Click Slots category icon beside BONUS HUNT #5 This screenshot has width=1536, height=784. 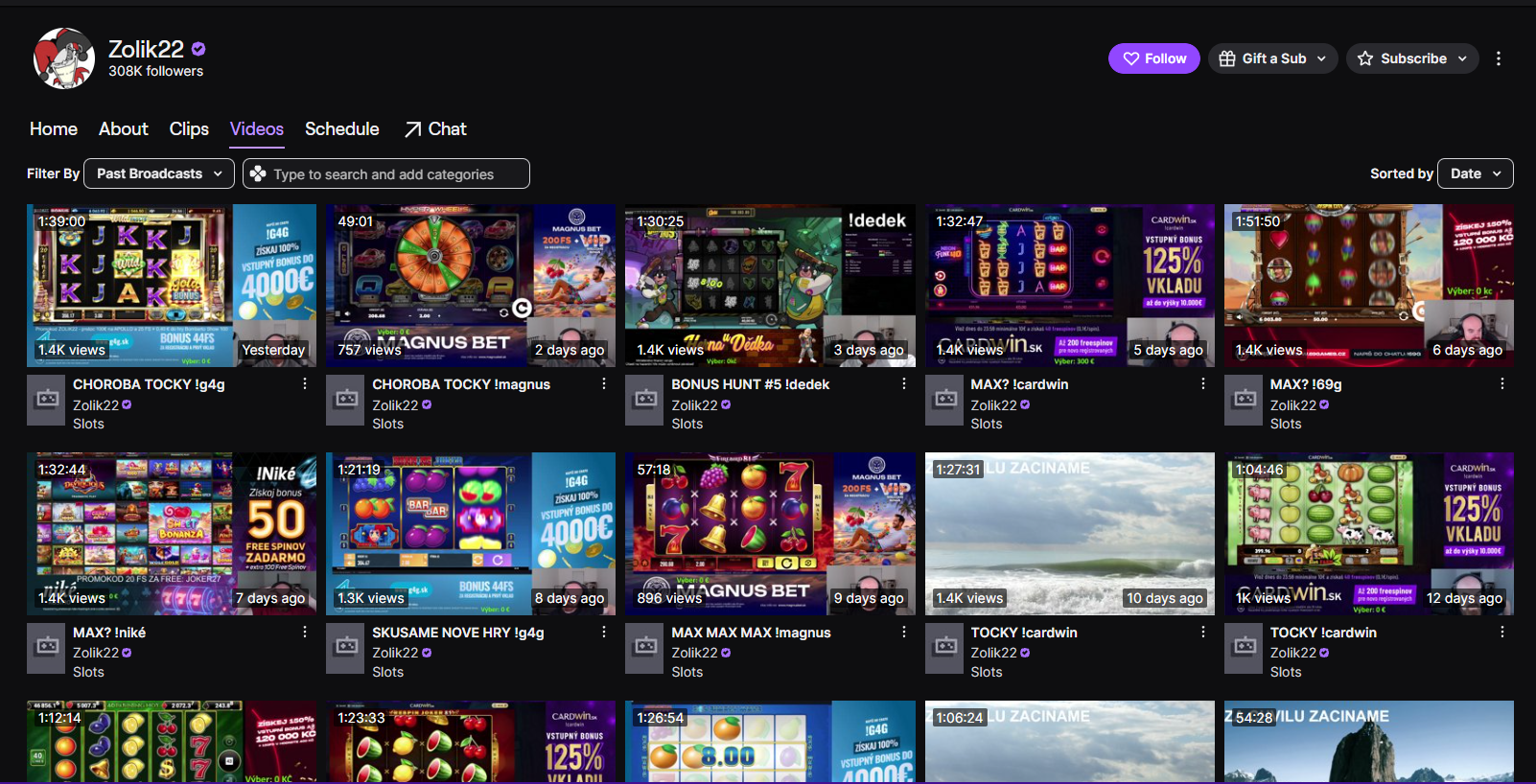click(645, 399)
